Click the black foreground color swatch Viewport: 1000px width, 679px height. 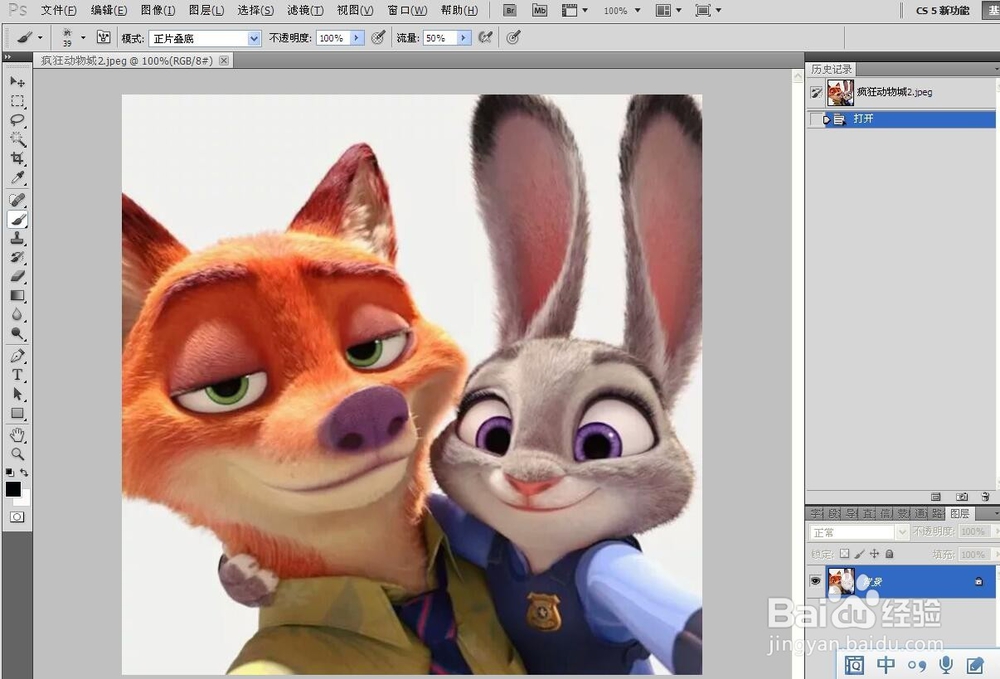click(13, 489)
